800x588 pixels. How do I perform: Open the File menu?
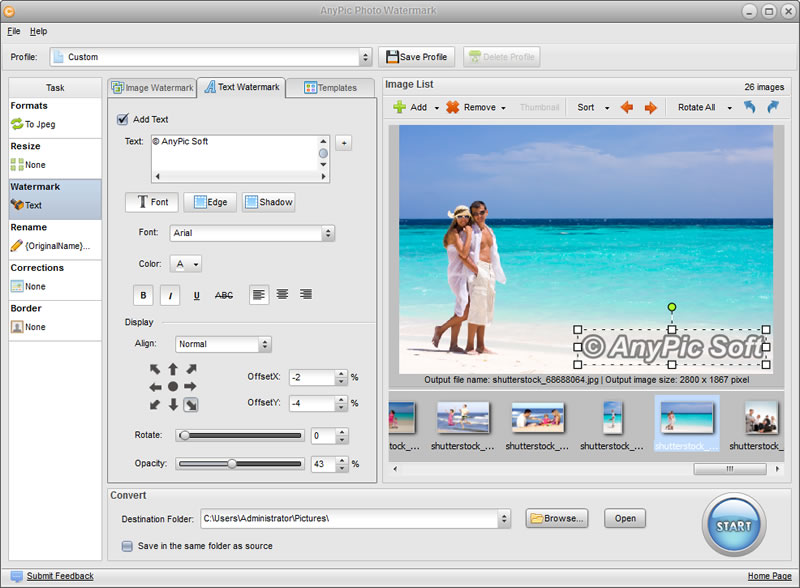point(14,31)
